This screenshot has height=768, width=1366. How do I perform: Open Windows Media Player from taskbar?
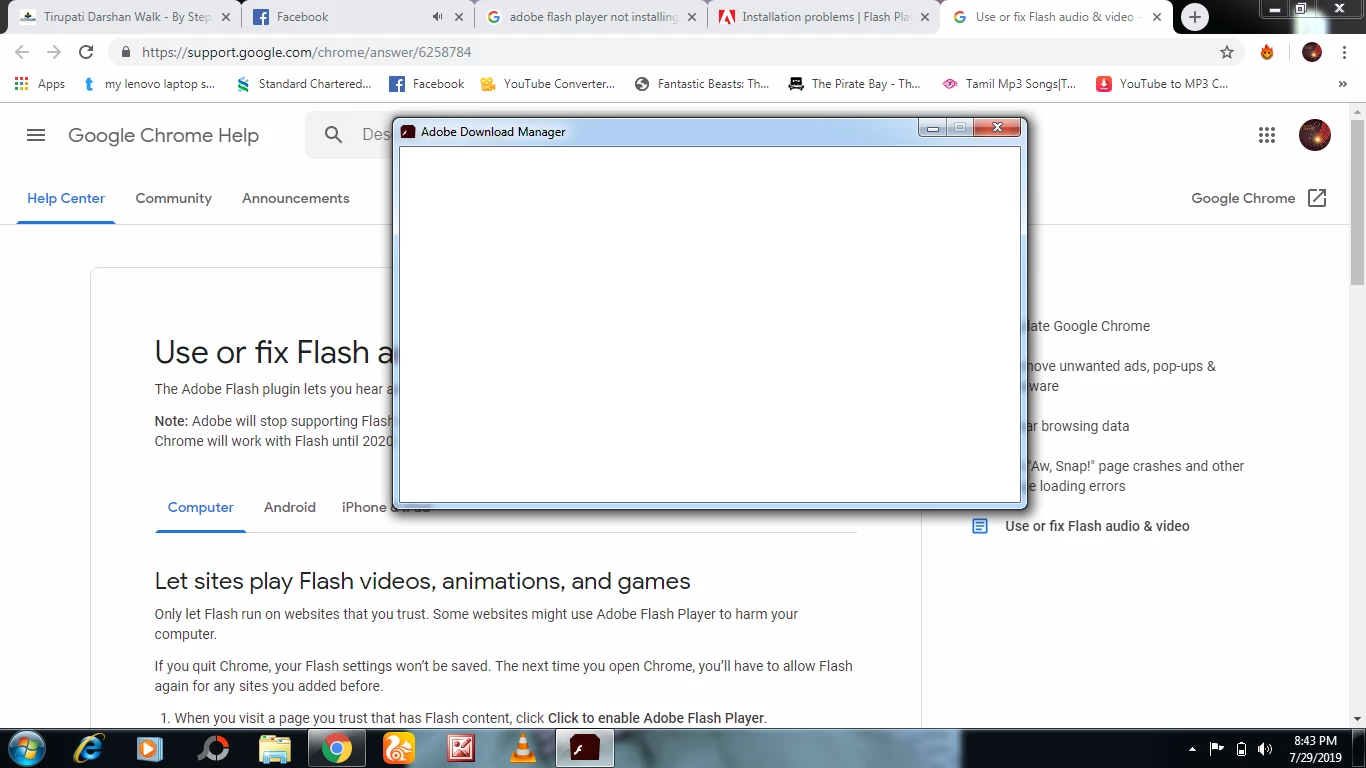[149, 748]
